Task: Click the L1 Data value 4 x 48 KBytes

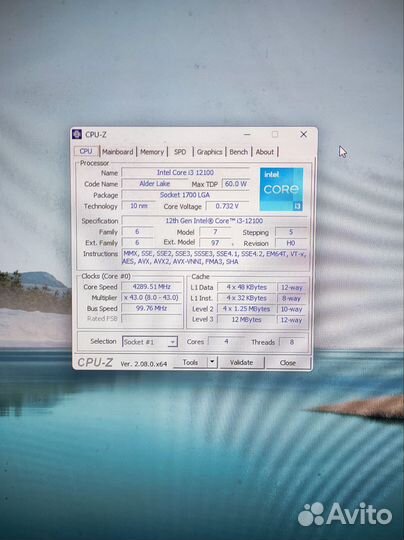Action: [247, 287]
